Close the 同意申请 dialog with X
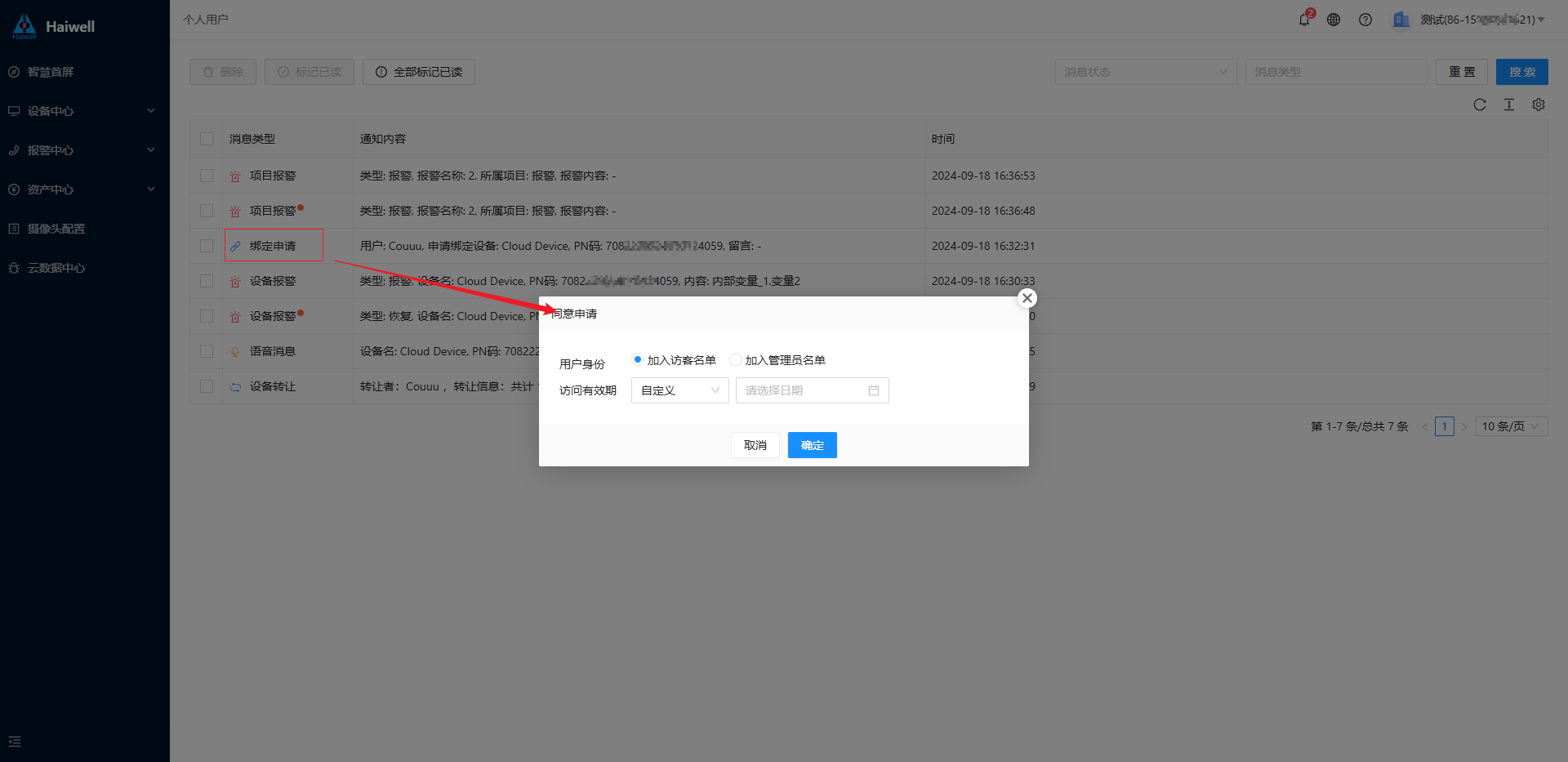 [x=1027, y=298]
